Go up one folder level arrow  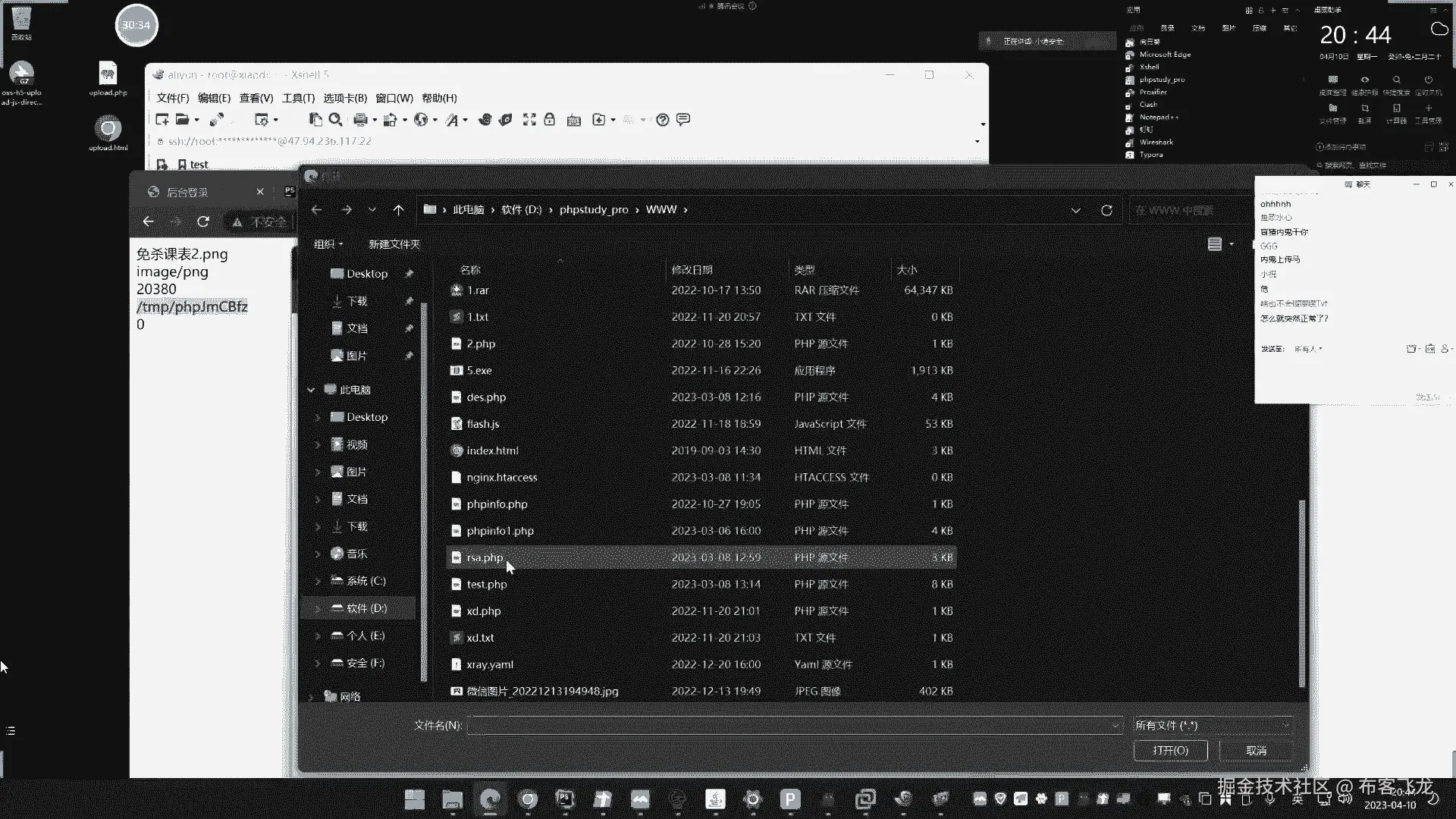coord(398,210)
